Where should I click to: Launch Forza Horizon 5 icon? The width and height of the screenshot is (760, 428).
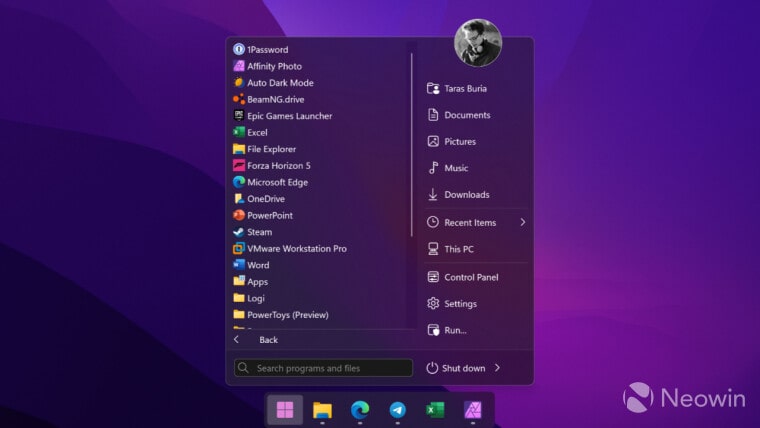click(x=238, y=166)
